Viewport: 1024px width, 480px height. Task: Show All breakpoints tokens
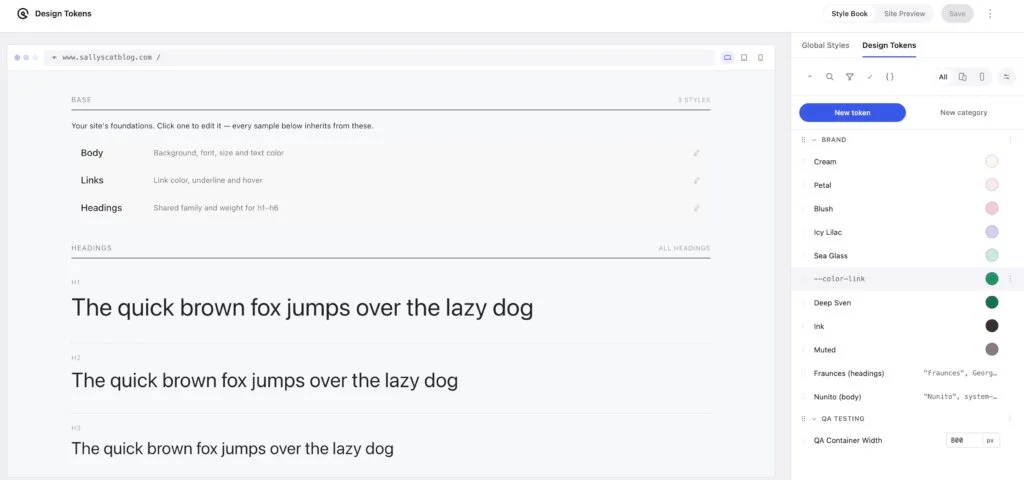coord(943,77)
